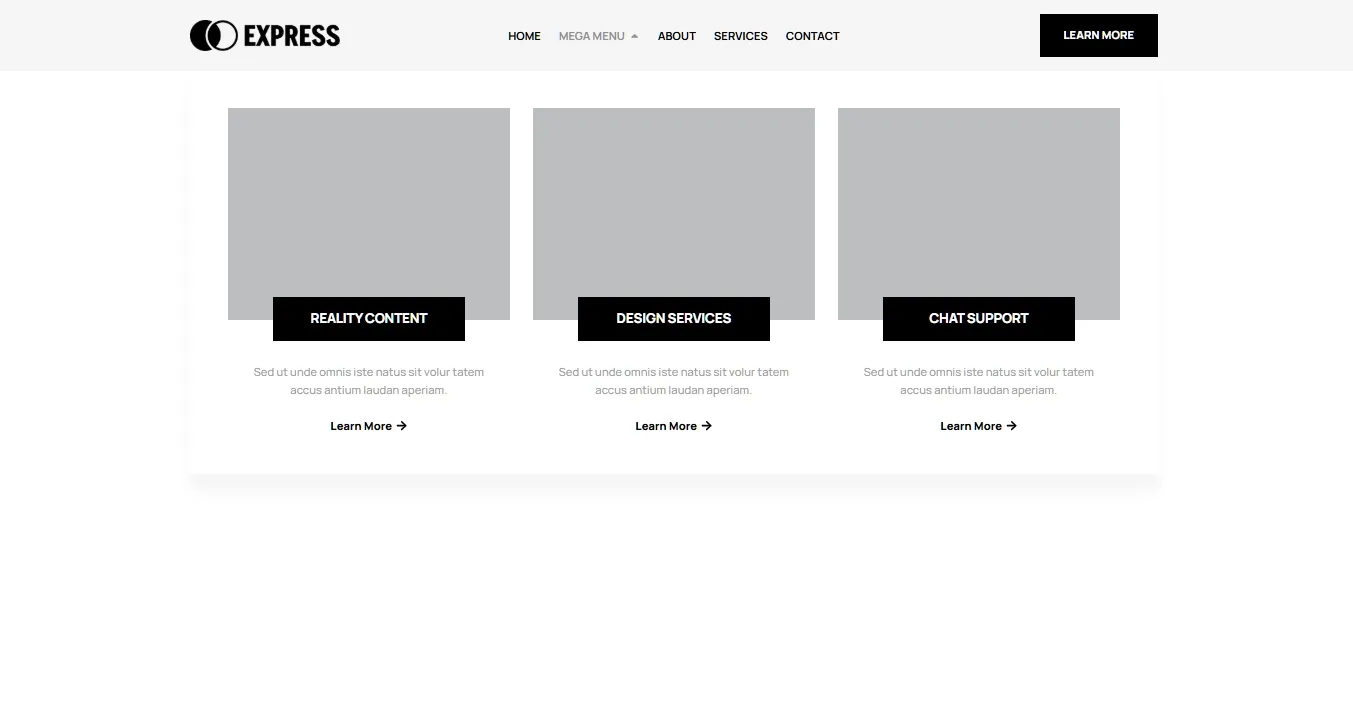Click the Design Services black label
Viewport: 1353px width, 708px height.
(x=674, y=319)
